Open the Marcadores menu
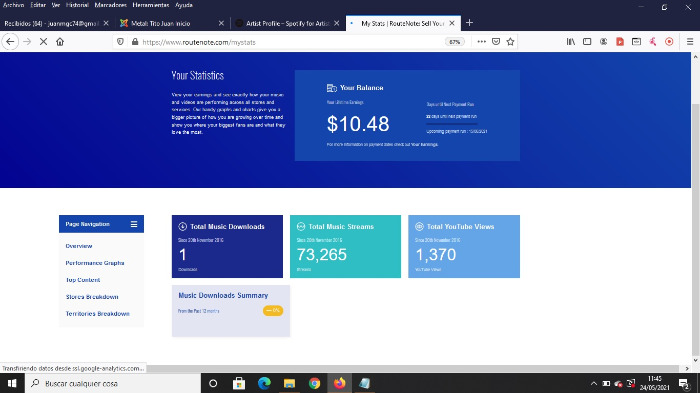 click(111, 5)
